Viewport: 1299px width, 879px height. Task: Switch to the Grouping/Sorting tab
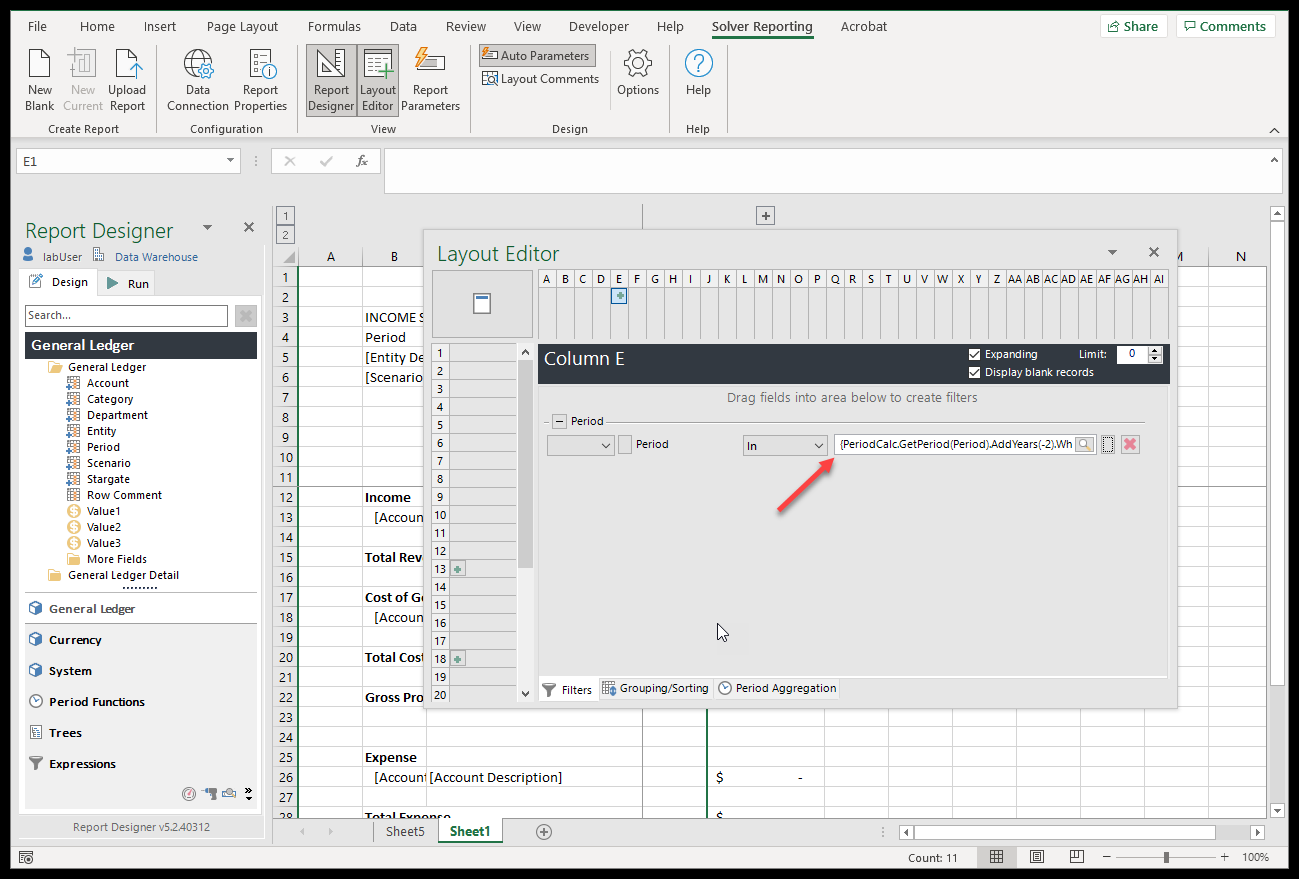click(655, 688)
